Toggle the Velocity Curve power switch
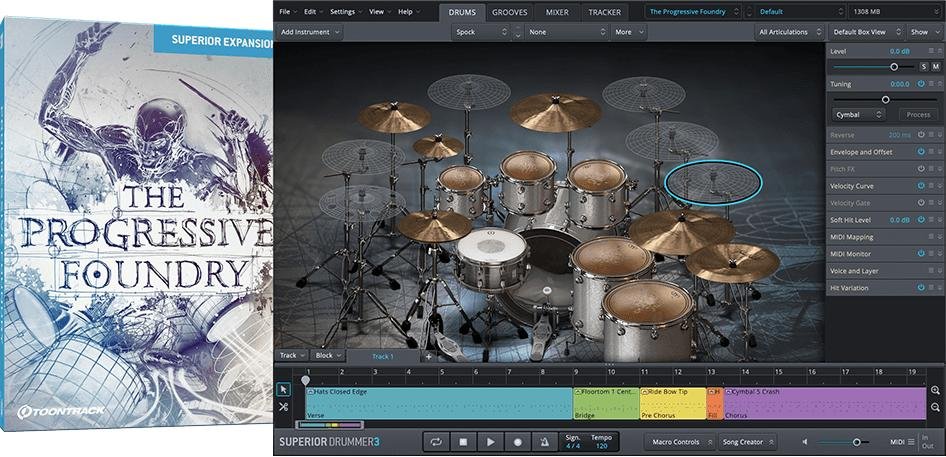Viewport: 946px width, 457px height. pos(921,186)
